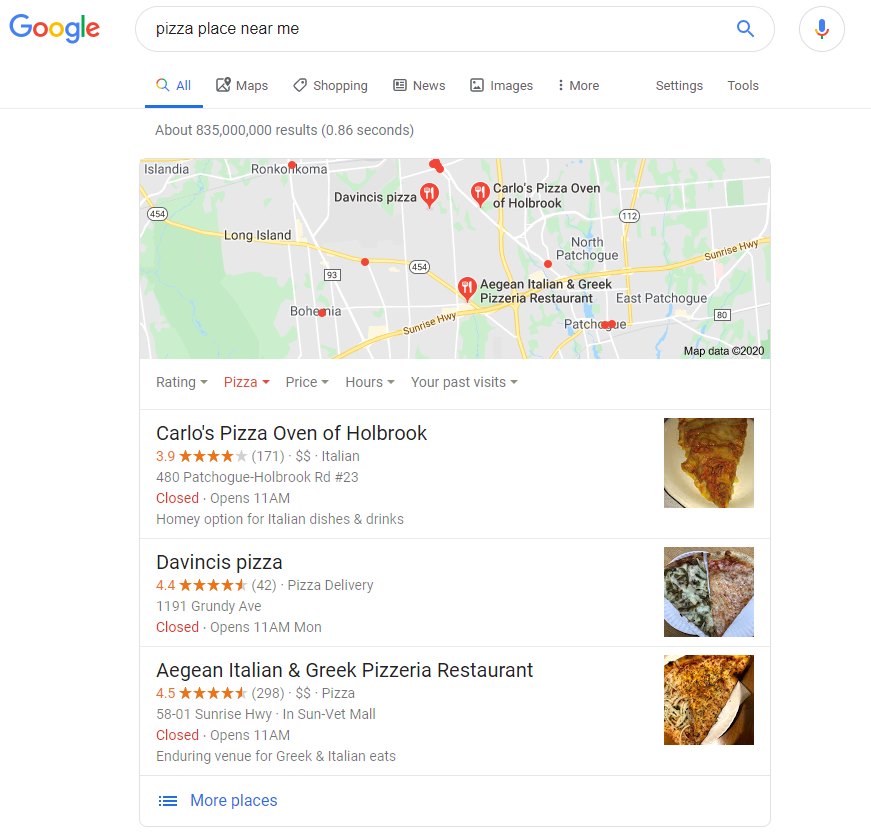Expand the Price filter dropdown
The width and height of the screenshot is (871, 839).
coord(307,382)
